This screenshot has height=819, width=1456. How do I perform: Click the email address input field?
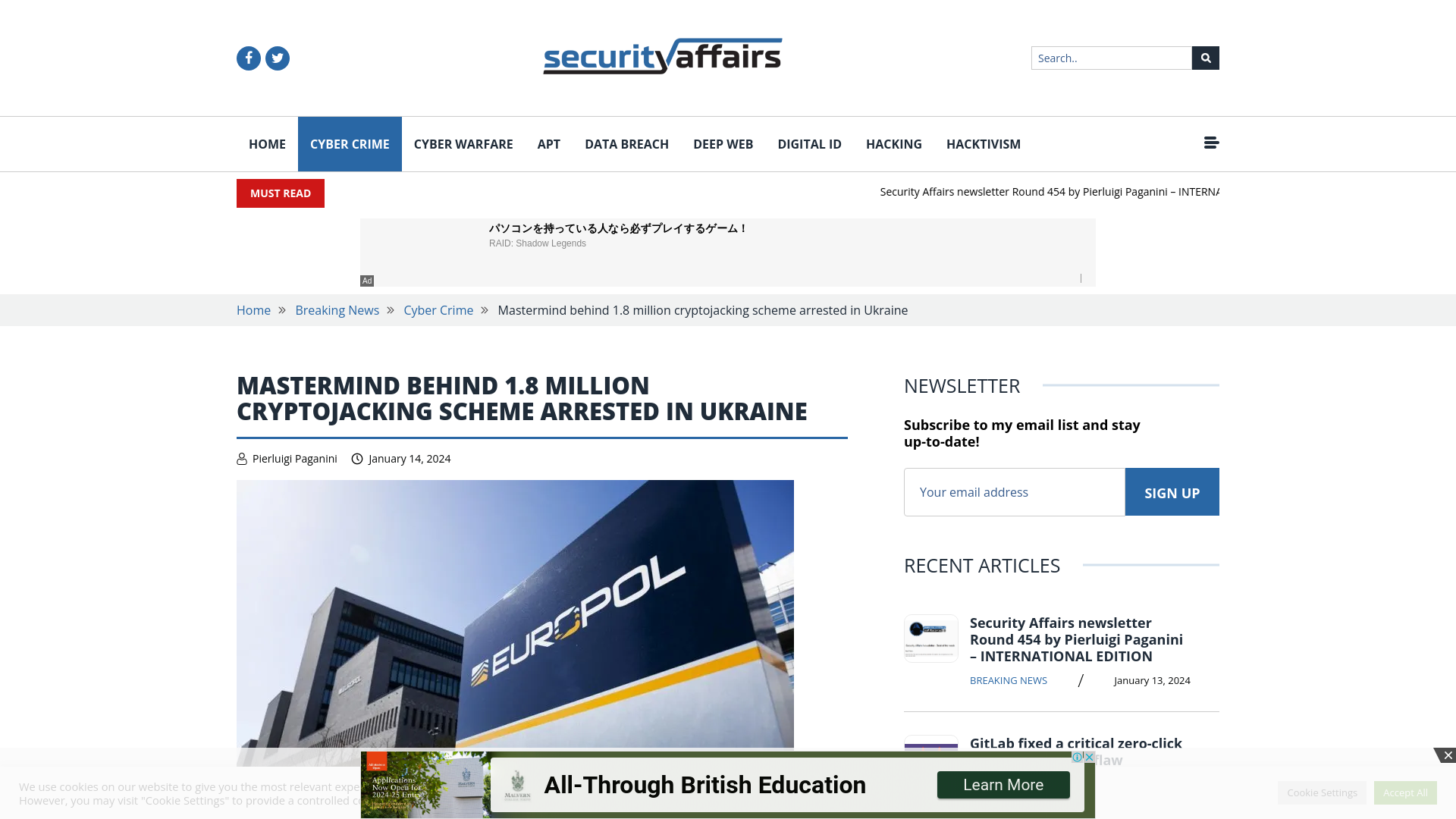click(x=1014, y=491)
